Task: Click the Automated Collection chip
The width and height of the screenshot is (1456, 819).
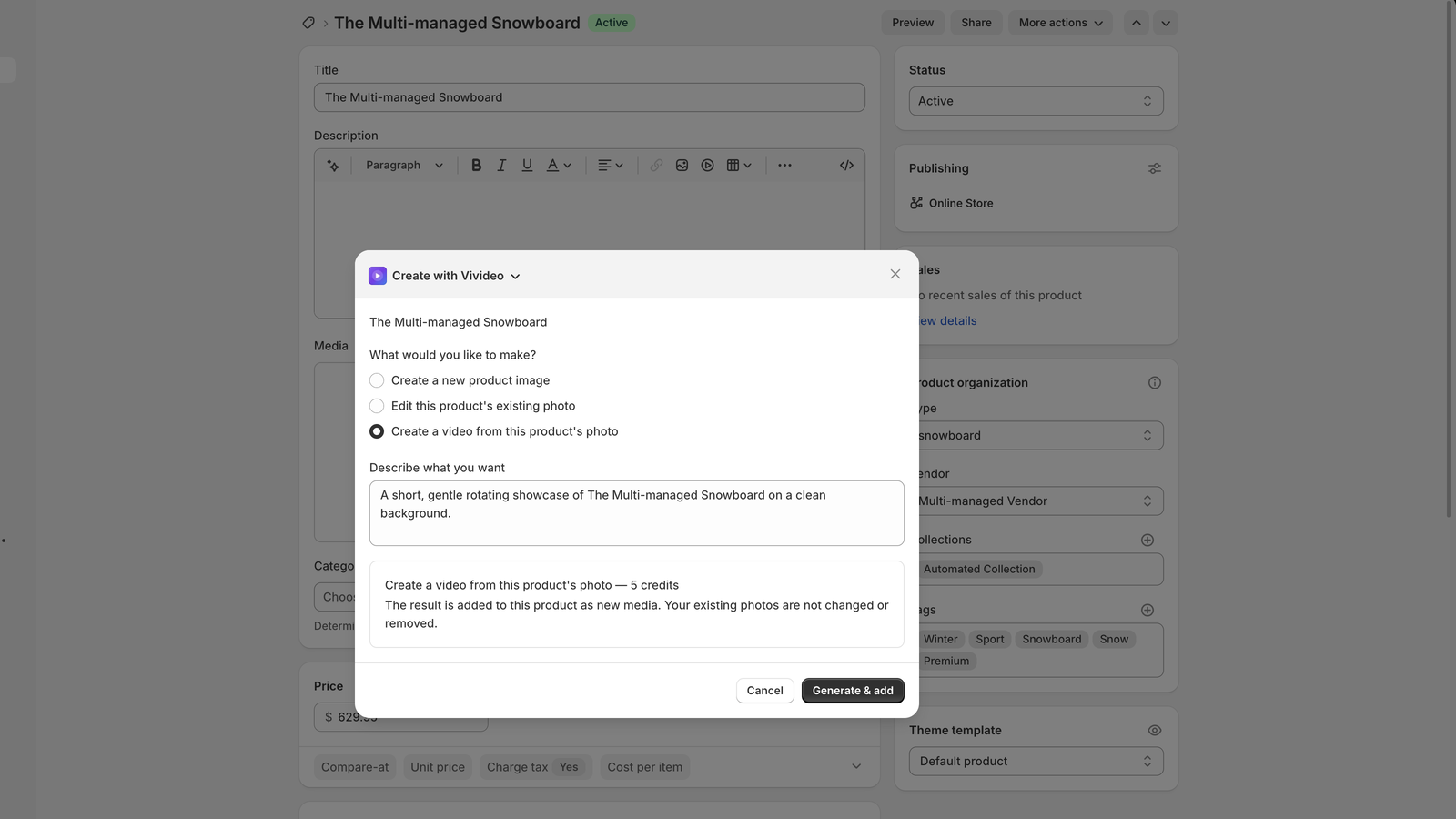Action: click(980, 570)
